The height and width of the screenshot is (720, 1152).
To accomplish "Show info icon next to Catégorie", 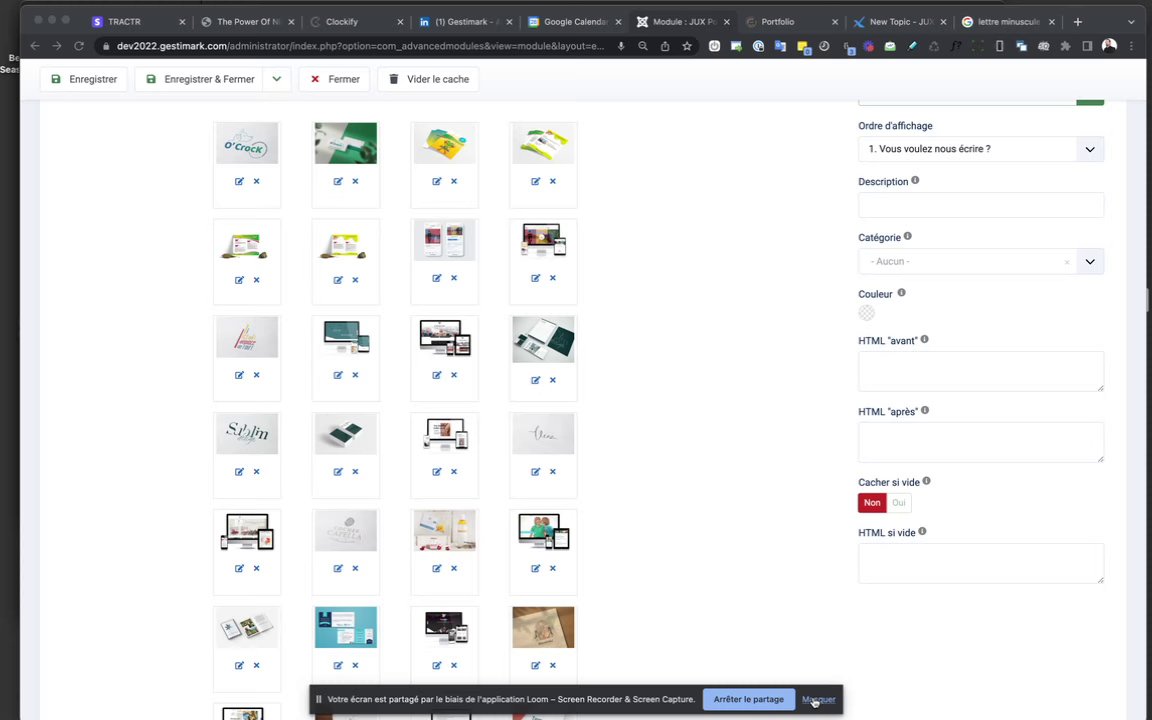I will coord(907,236).
